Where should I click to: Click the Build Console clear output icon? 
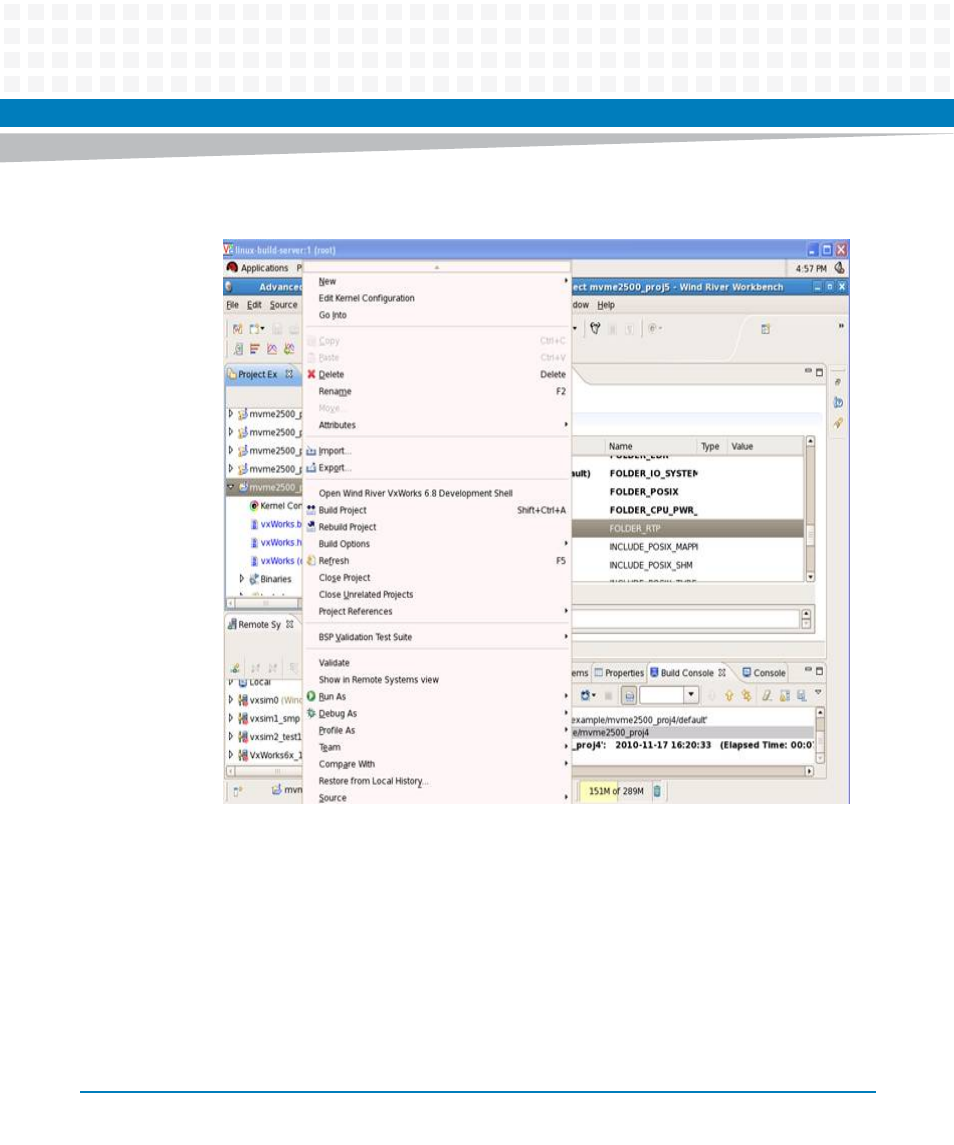[x=766, y=696]
